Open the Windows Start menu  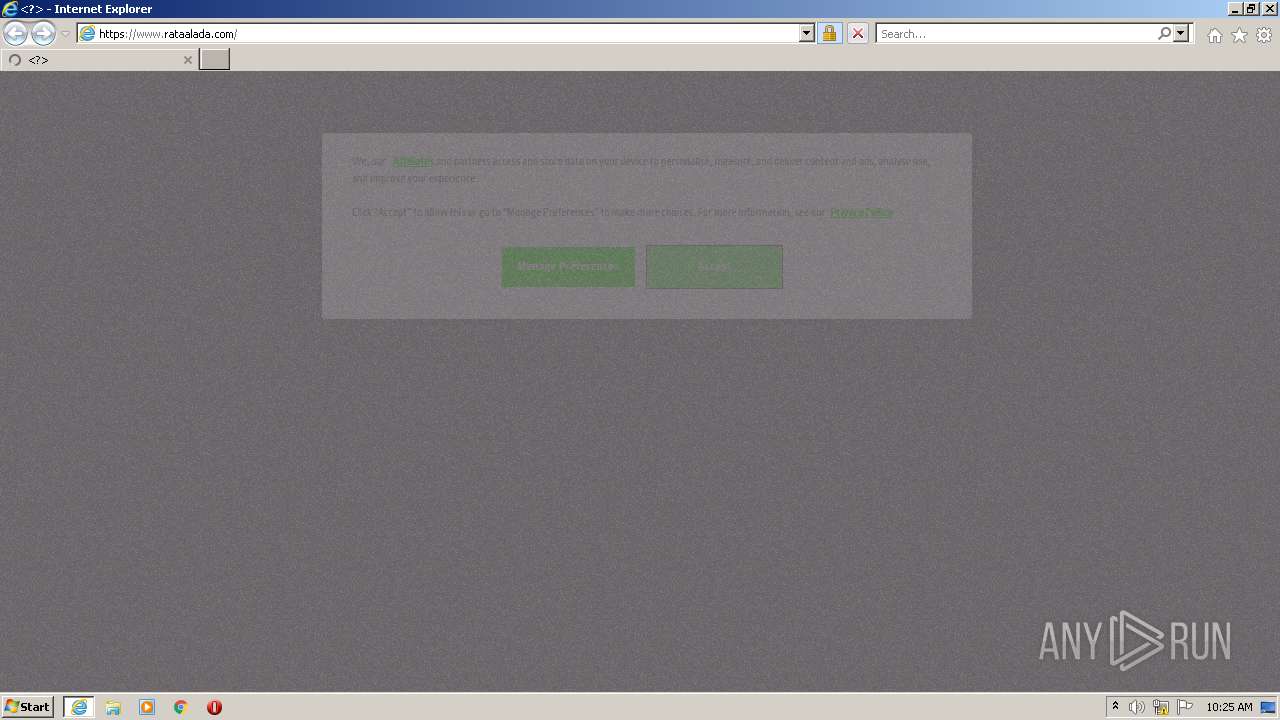(x=27, y=706)
